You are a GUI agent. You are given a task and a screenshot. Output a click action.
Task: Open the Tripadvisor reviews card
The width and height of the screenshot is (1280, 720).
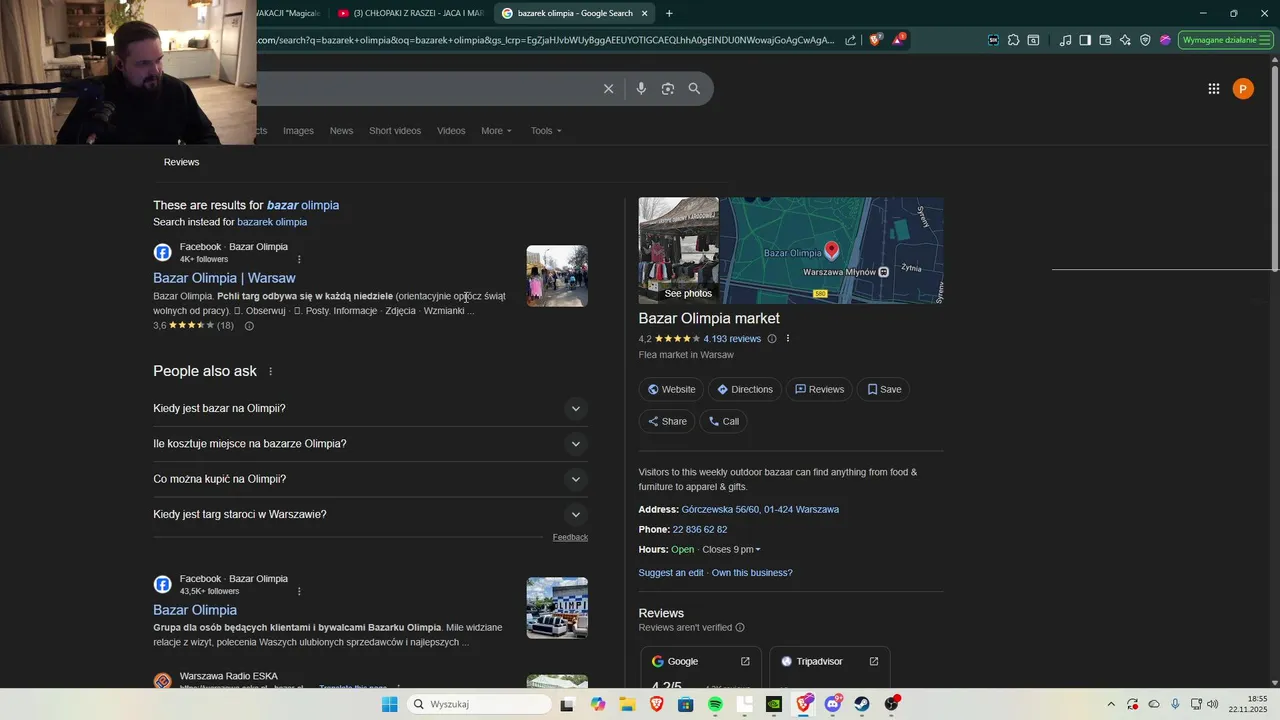[829, 667]
